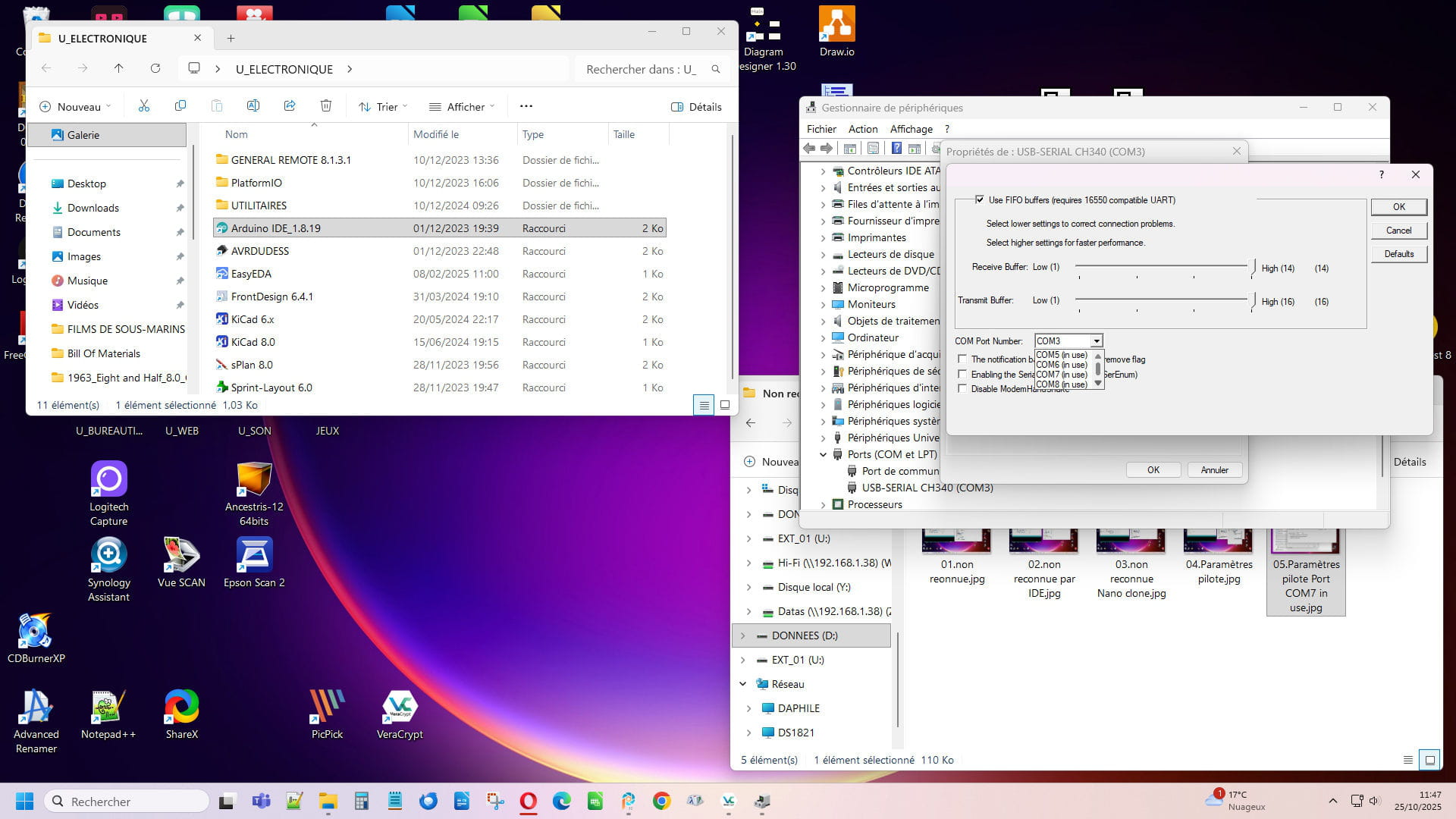Uncheck Use FIFO buffers checkbox
Viewport: 1456px width, 819px height.
pyautogui.click(x=980, y=200)
